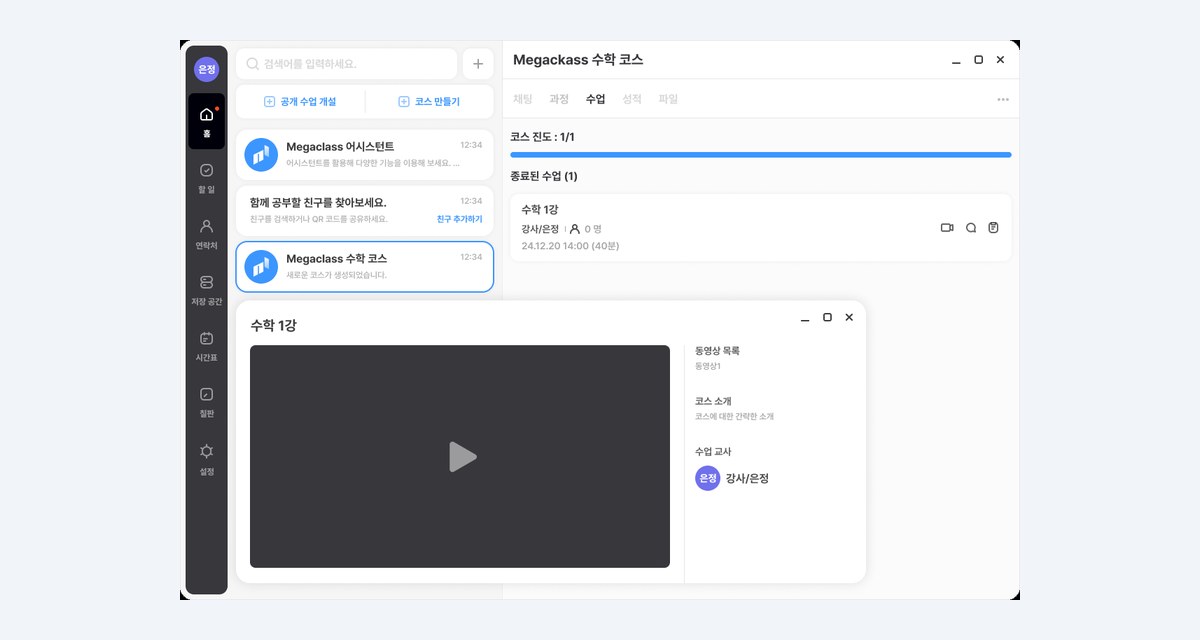Image resolution: width=1200 pixels, height=640 pixels.
Task: Switch to the 과정 tab
Action: click(x=558, y=99)
